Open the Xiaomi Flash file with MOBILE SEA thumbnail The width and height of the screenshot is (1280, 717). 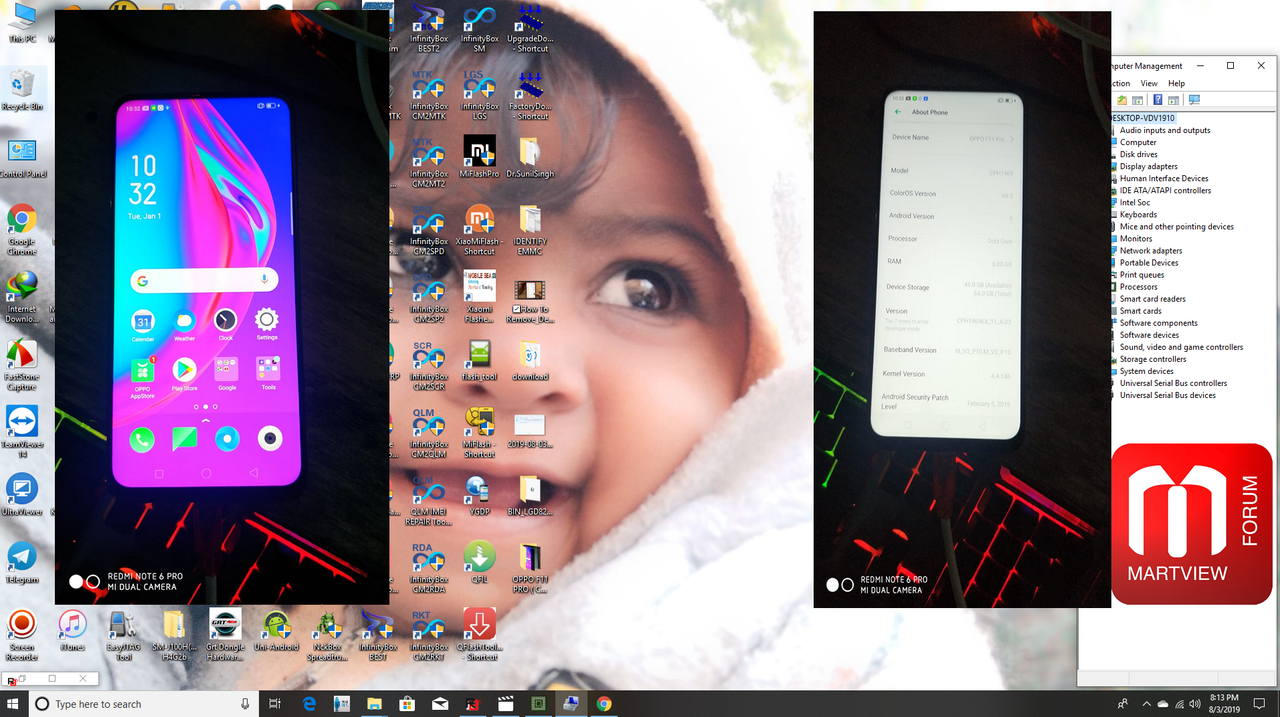coord(480,298)
